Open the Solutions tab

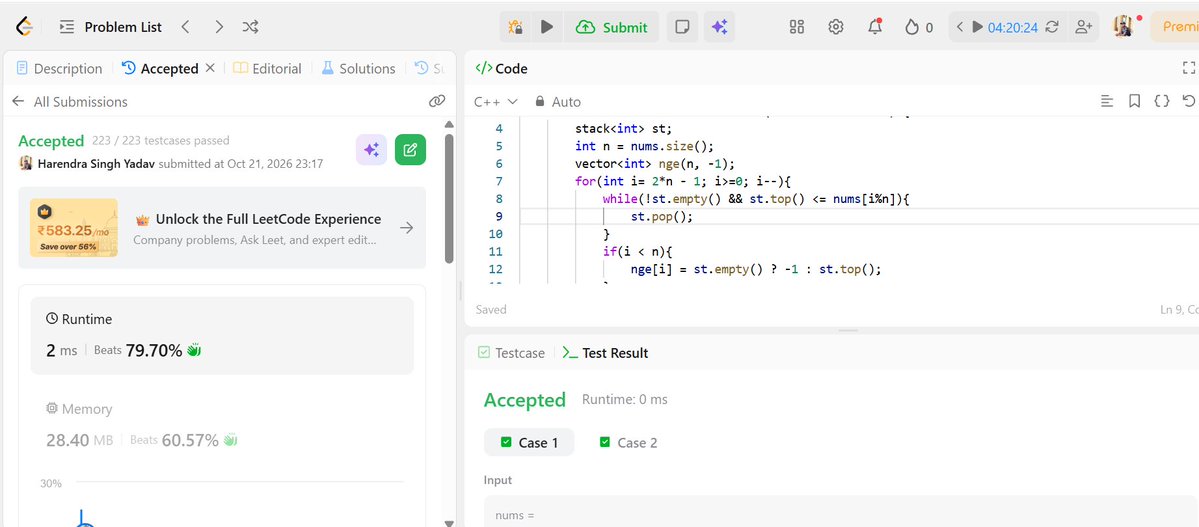pyautogui.click(x=358, y=68)
